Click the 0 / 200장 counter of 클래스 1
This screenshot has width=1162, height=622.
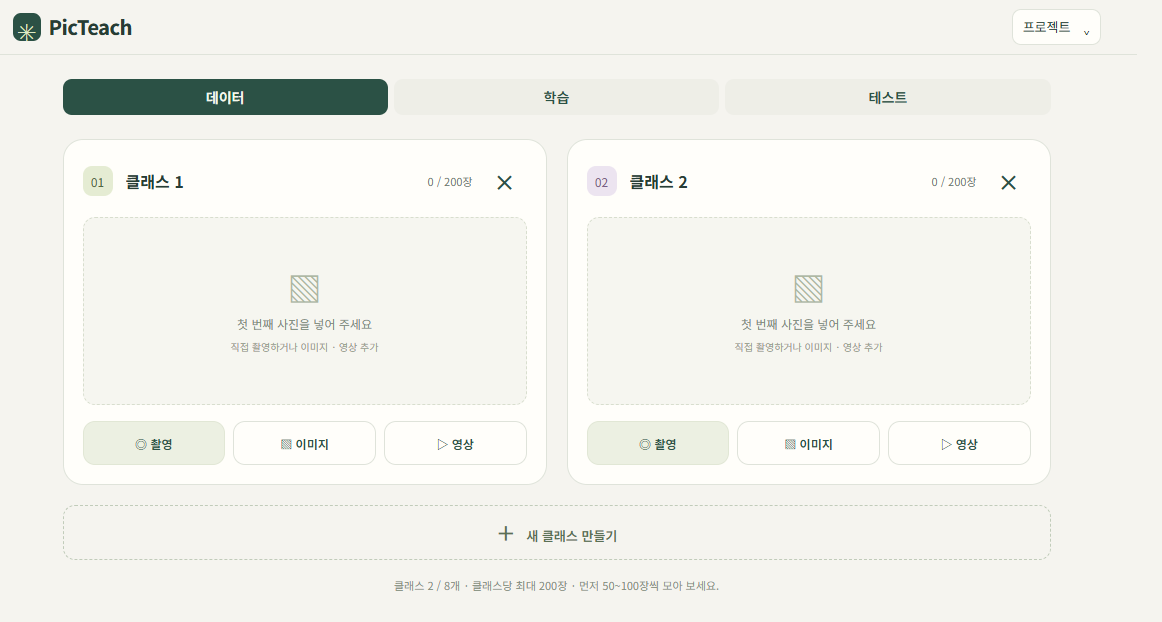[450, 182]
